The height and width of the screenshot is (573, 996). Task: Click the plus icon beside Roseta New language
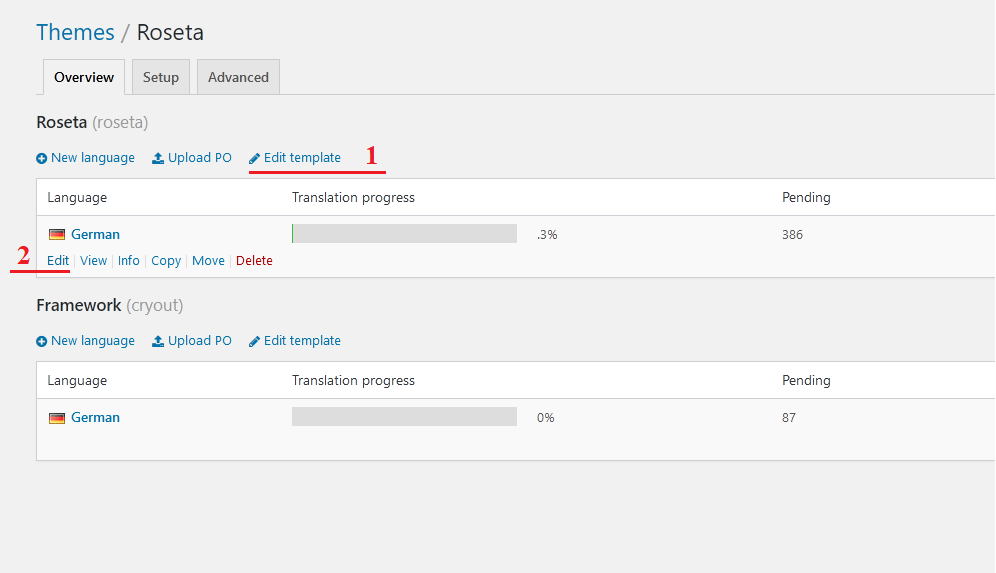(41, 158)
